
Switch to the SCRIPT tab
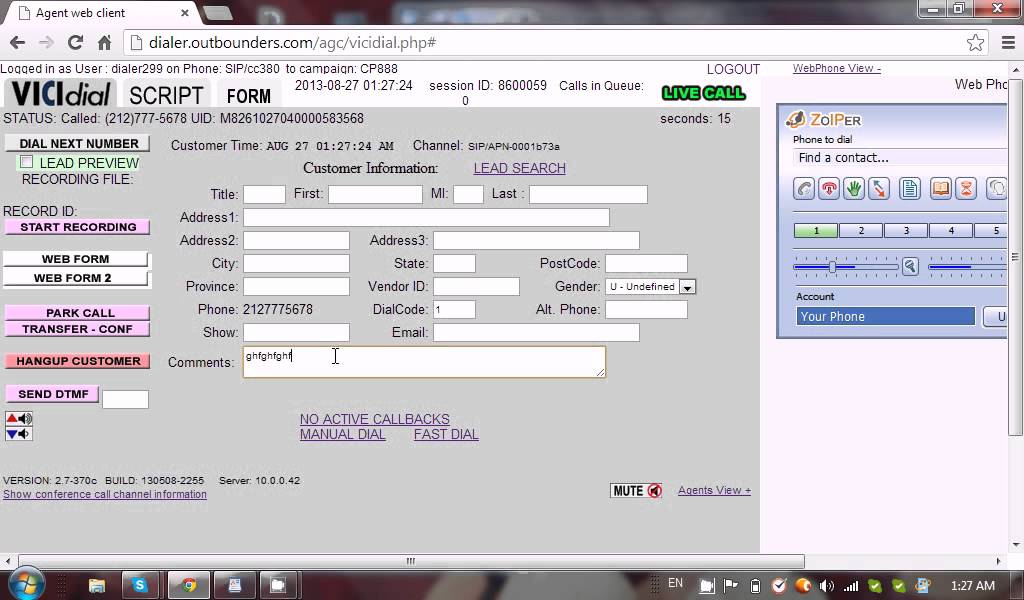[x=166, y=95]
